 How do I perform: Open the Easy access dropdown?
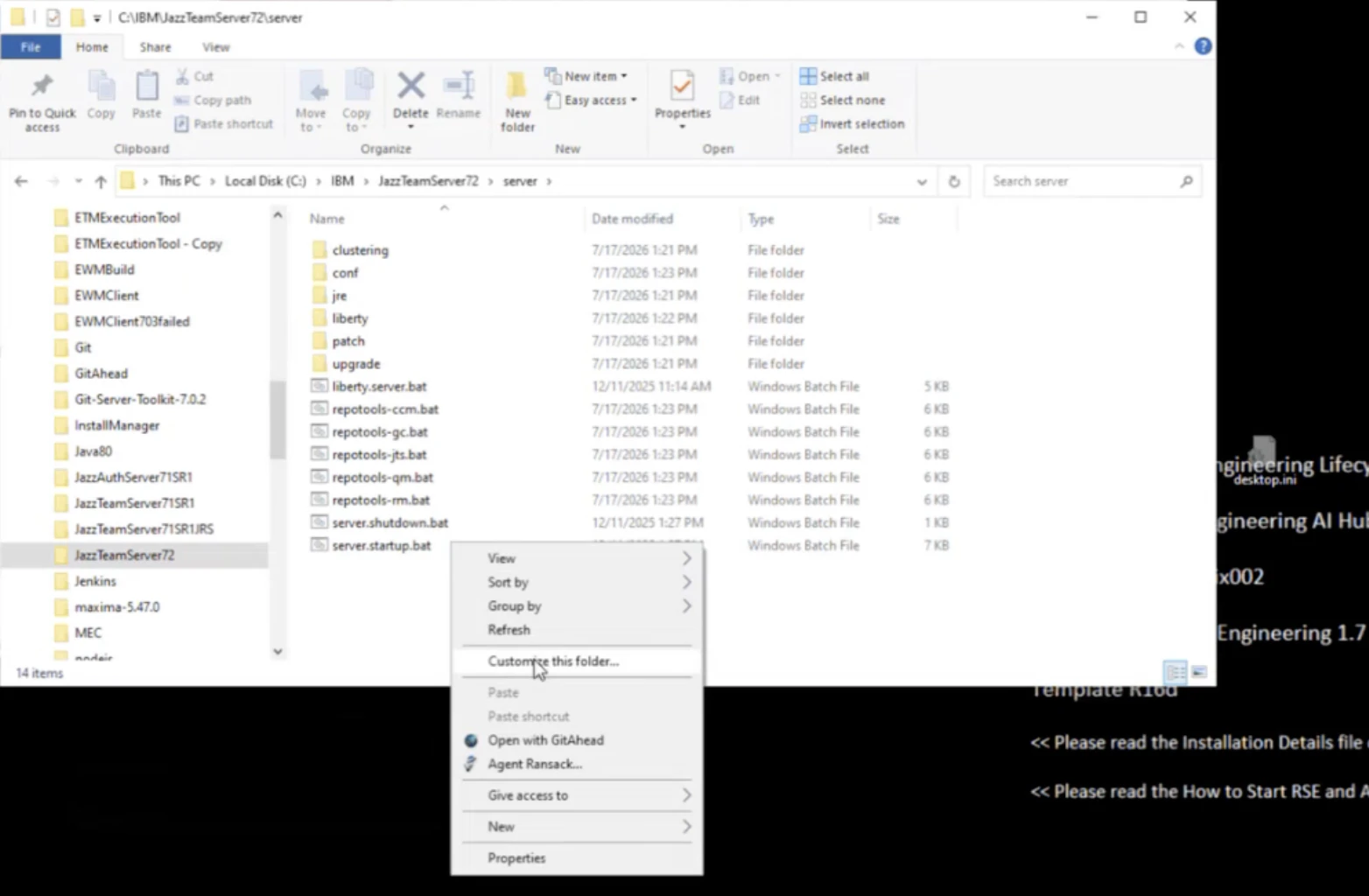(591, 100)
